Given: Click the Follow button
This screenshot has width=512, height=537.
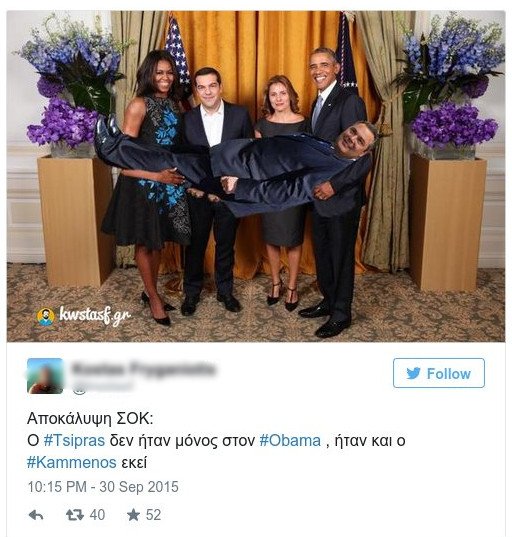Looking at the screenshot, I should [x=439, y=373].
